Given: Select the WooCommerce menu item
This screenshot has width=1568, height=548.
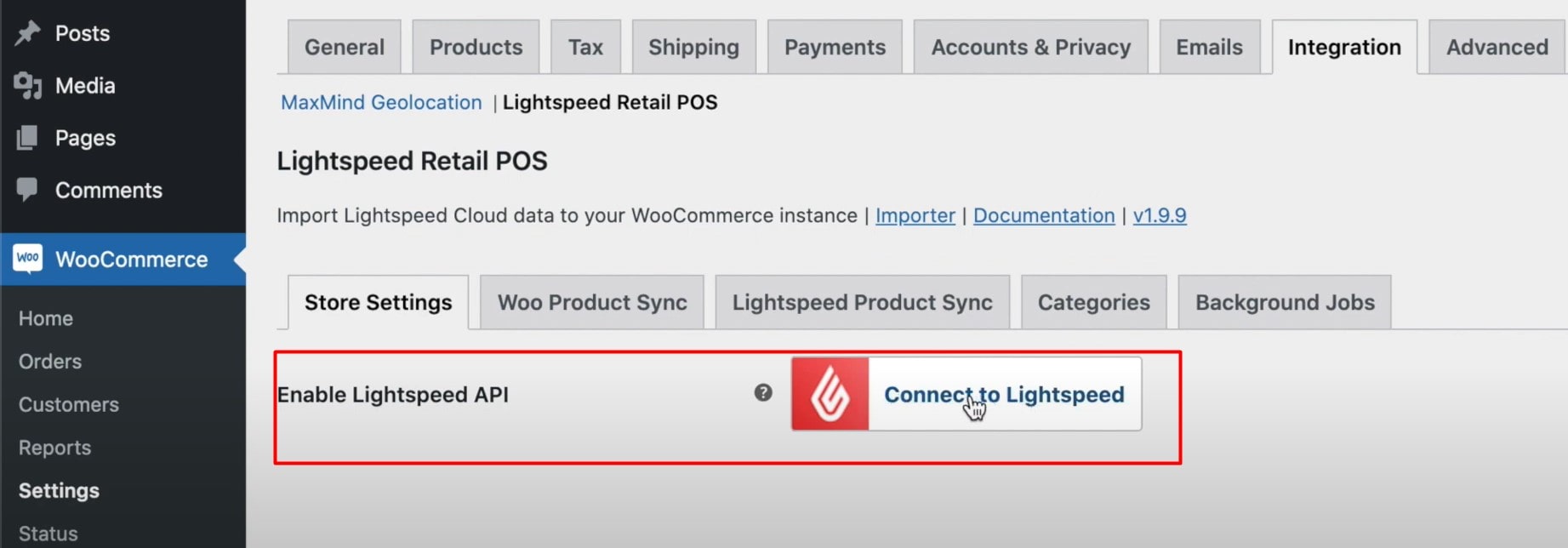Looking at the screenshot, I should click(123, 259).
